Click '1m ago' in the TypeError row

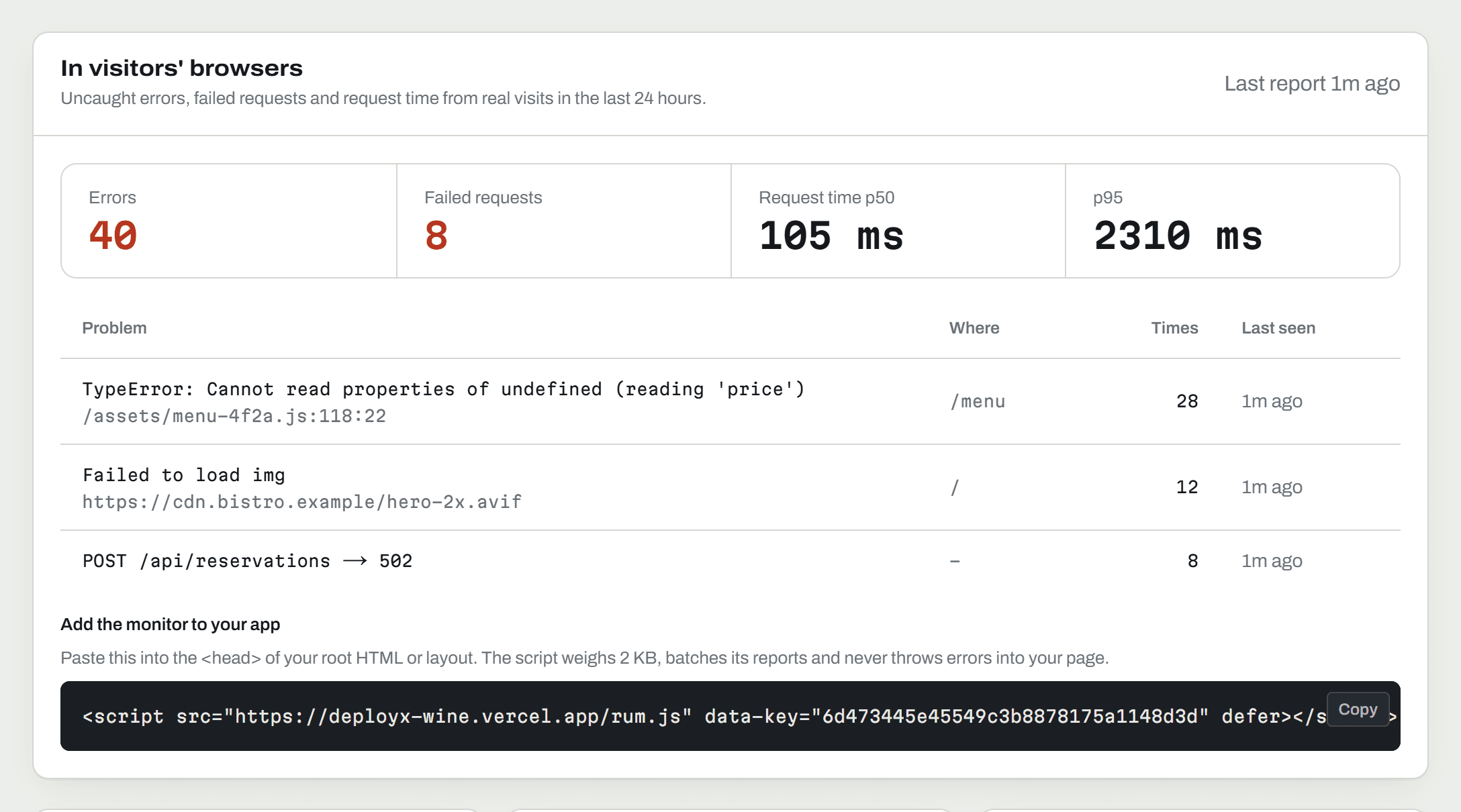[x=1272, y=401]
